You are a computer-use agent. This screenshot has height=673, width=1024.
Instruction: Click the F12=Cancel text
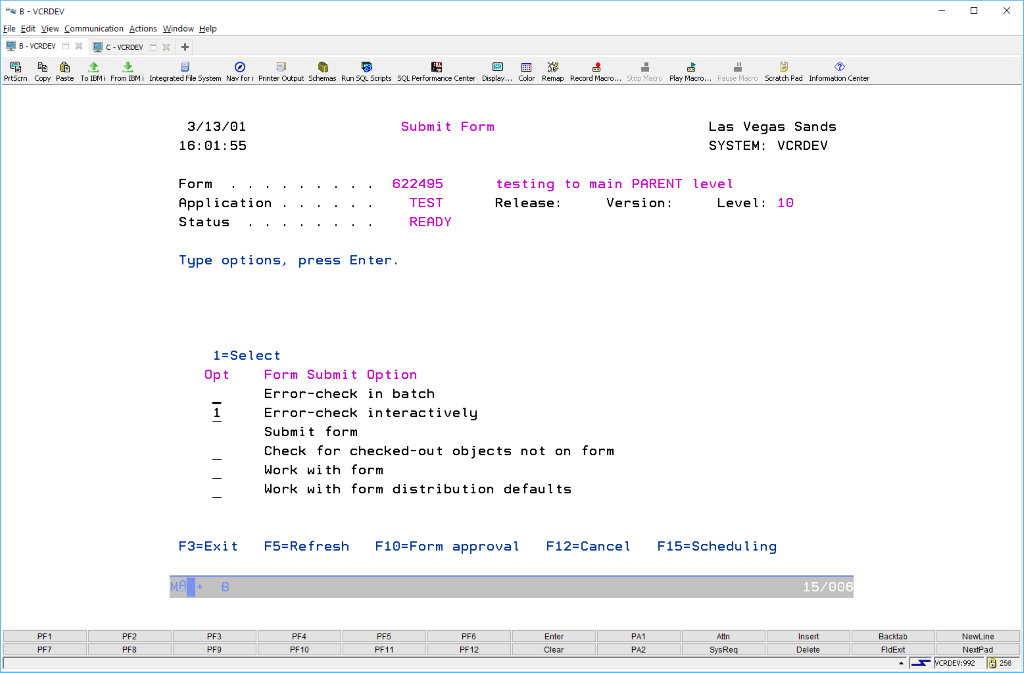pyautogui.click(x=588, y=546)
